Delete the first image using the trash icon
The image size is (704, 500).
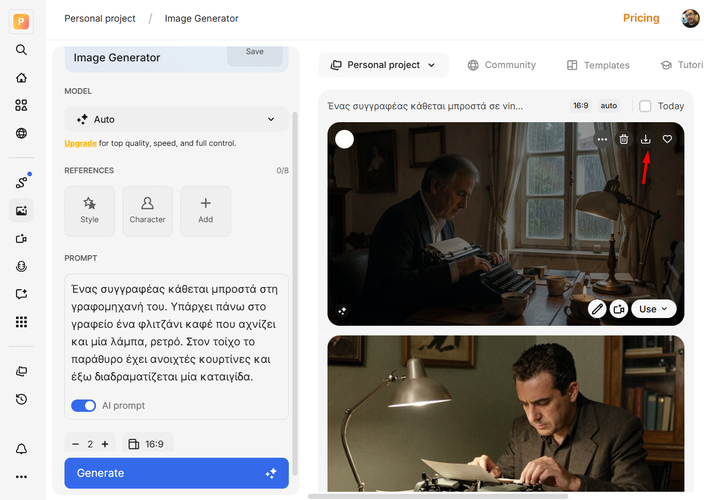point(624,139)
